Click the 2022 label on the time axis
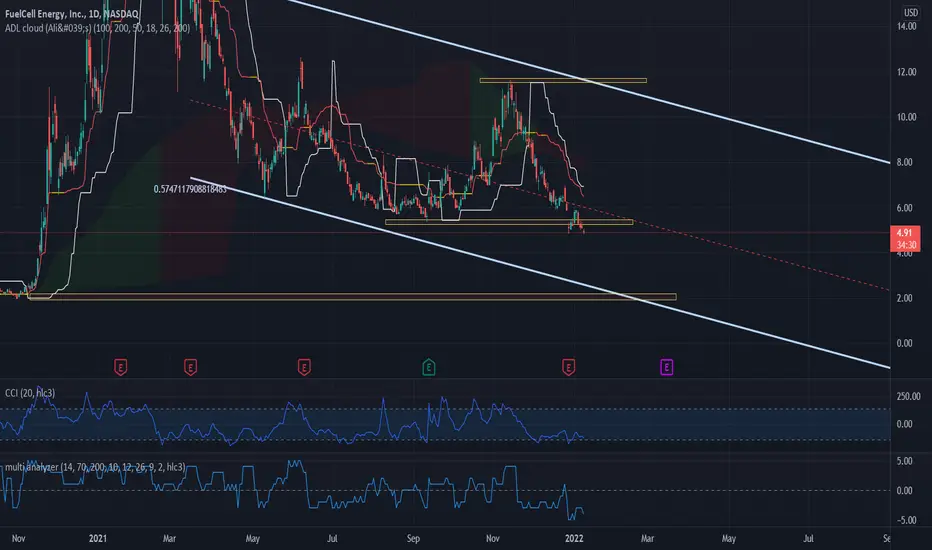 click(x=574, y=539)
